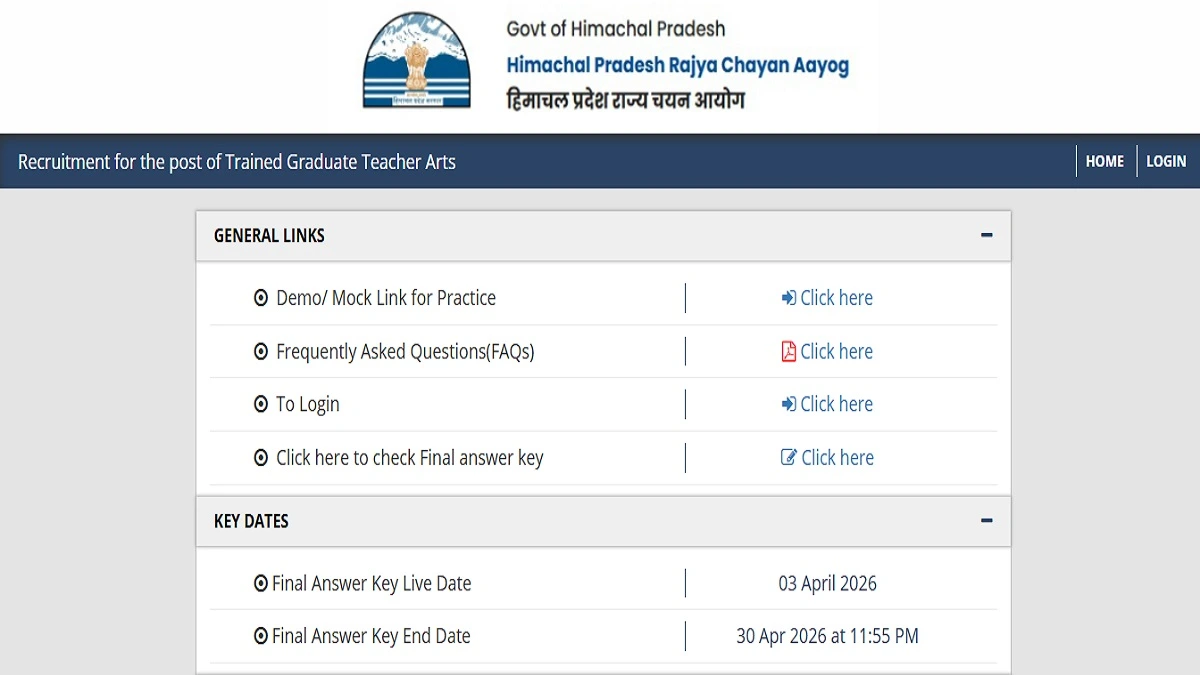Click bullet icon beside Final Answer Key Live Date
The width and height of the screenshot is (1200, 675).
261,584
